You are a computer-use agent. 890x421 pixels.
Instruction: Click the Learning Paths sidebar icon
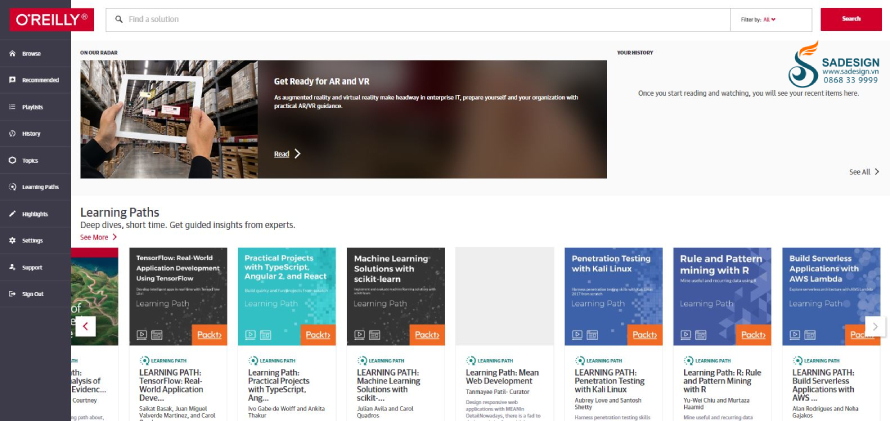pos(12,187)
